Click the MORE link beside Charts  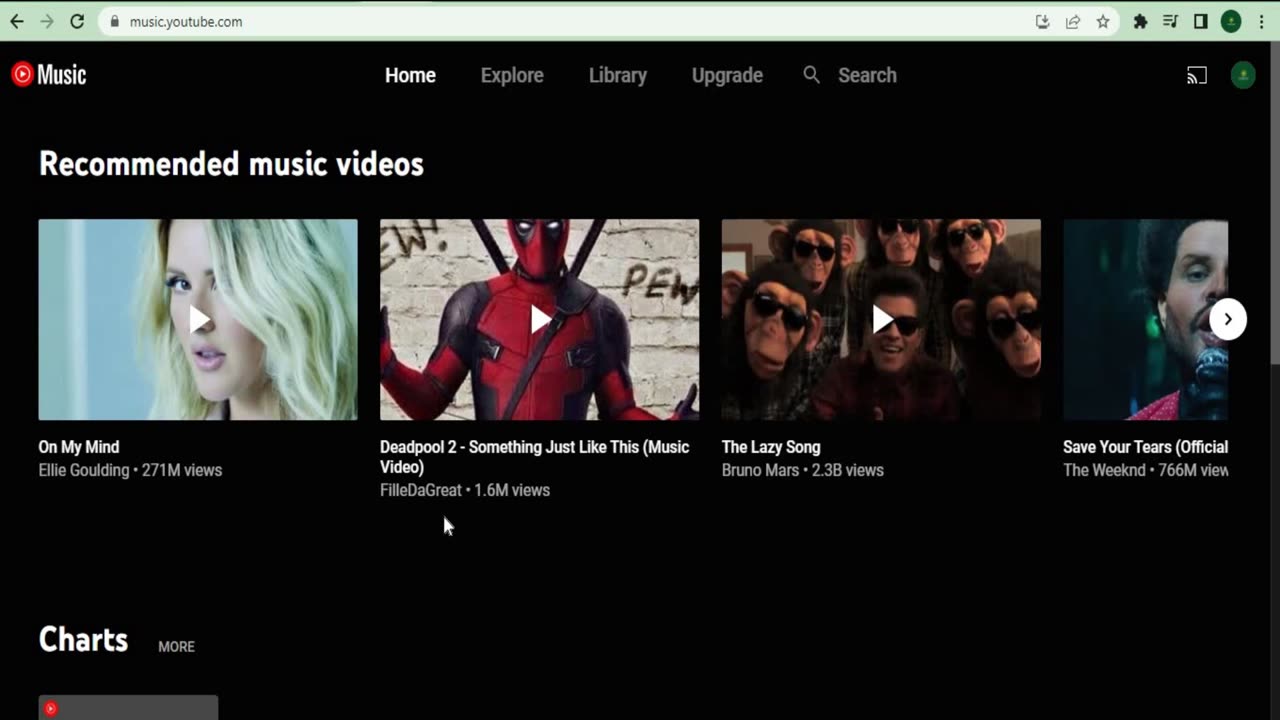click(176, 647)
